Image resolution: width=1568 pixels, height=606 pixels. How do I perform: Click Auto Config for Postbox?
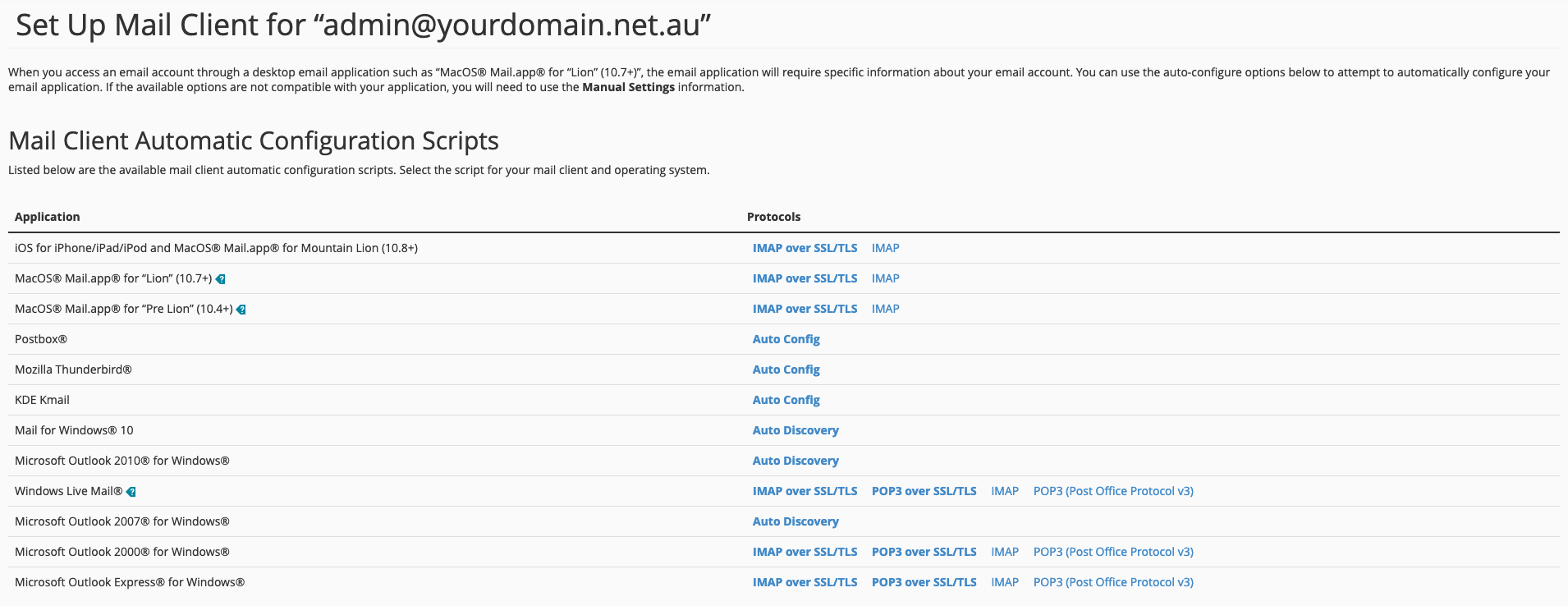point(786,339)
